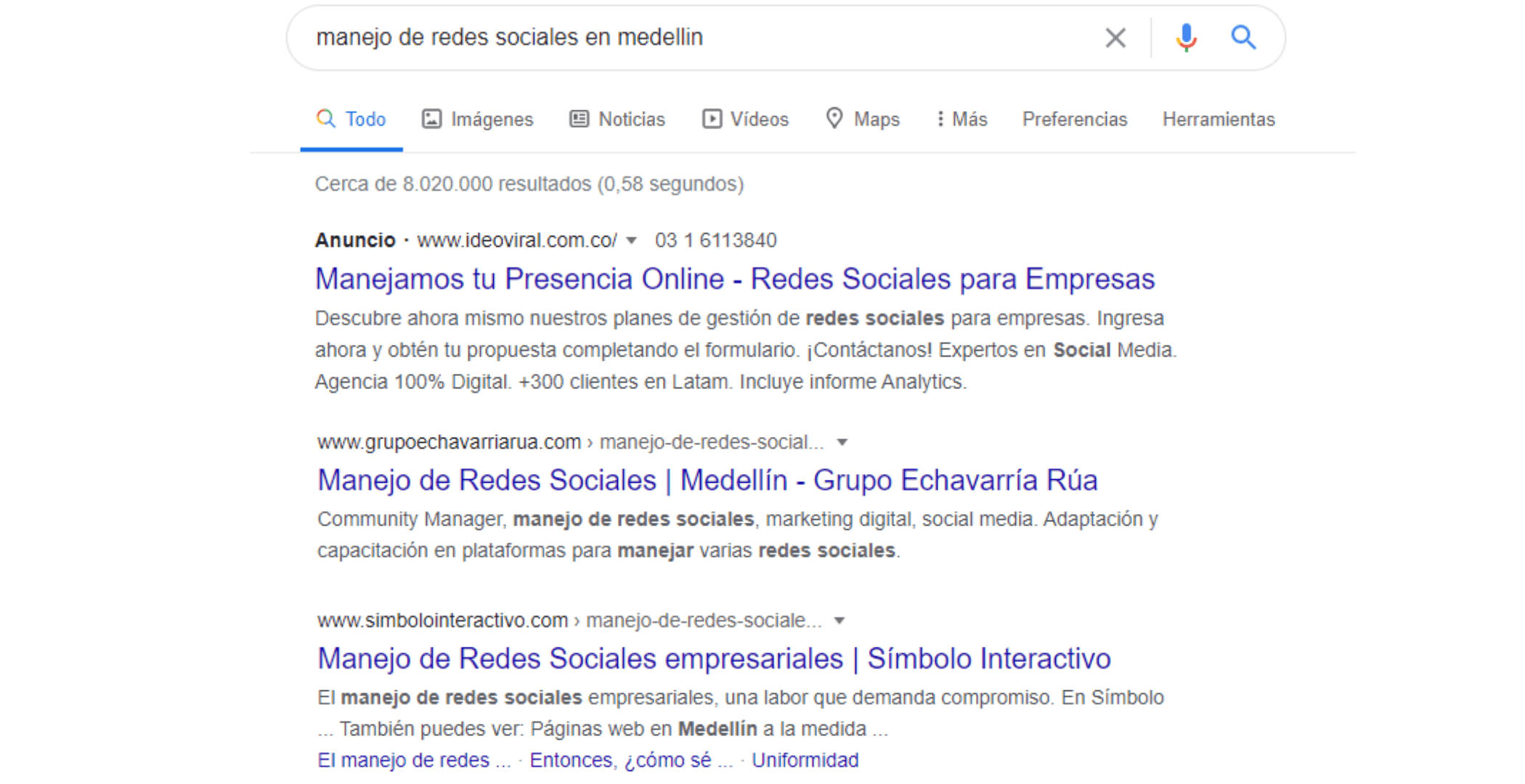Follow the 'Entonces, ¿cómo sé ...' sitelink
The width and height of the screenshot is (1525, 784).
click(631, 760)
